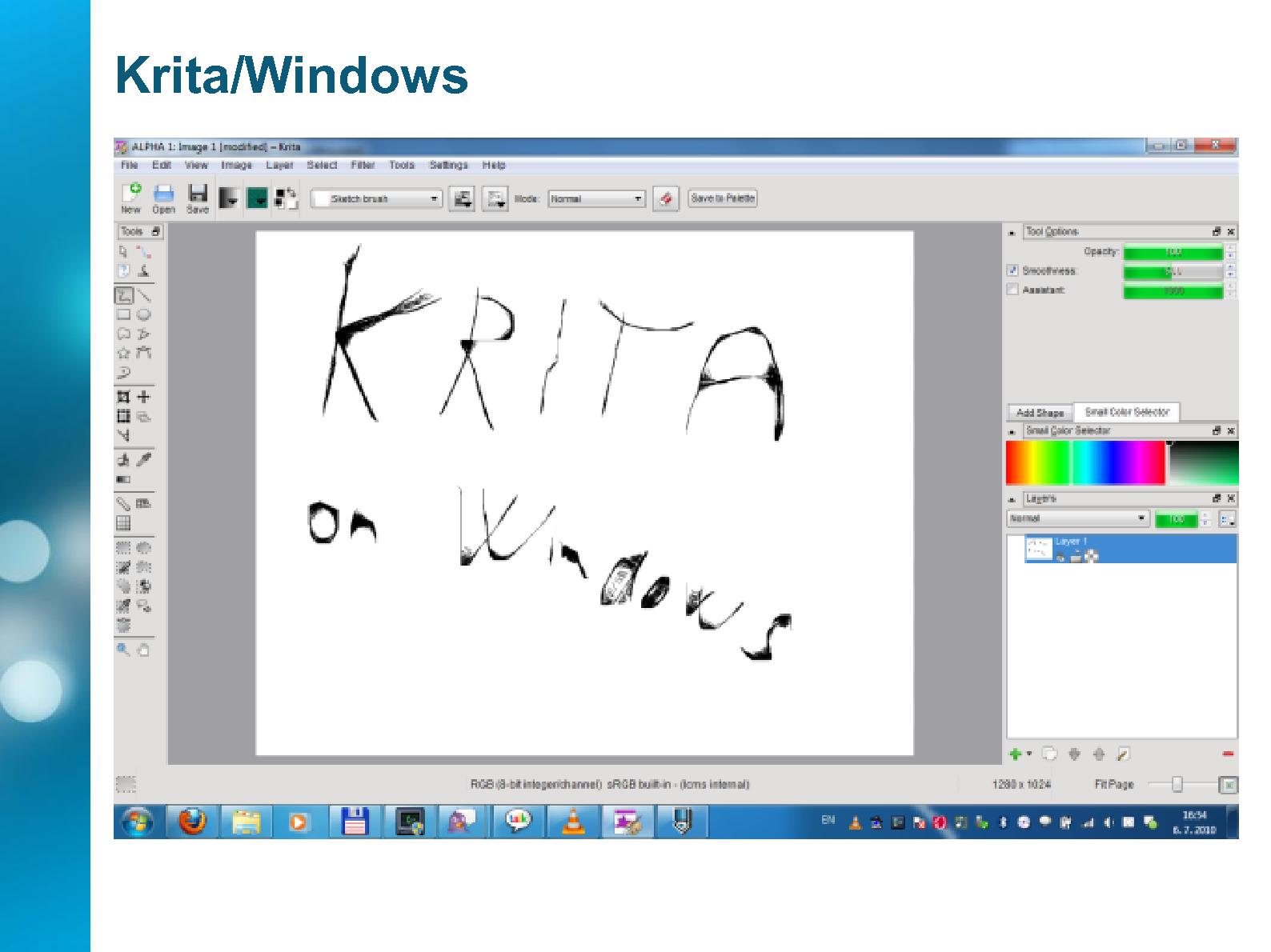Select the star shape tool
1271x952 pixels.
[123, 353]
